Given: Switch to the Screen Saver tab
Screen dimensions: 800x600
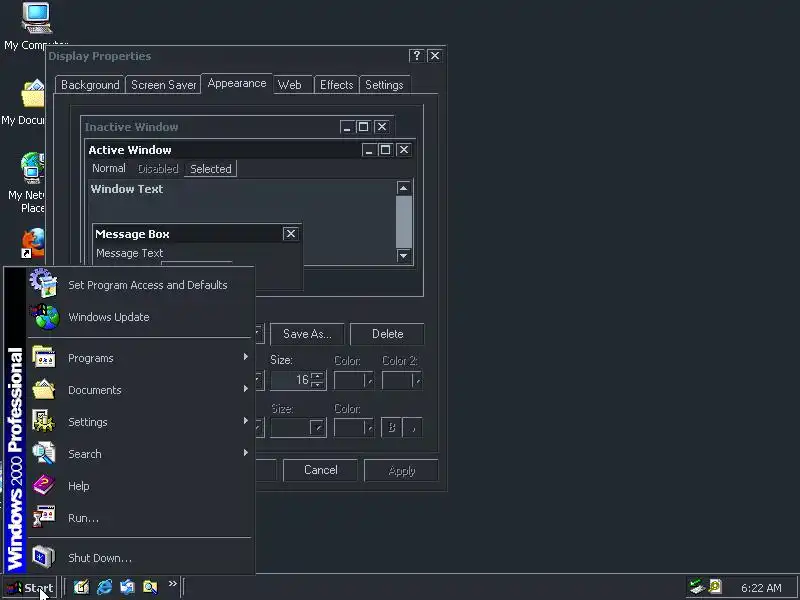Looking at the screenshot, I should coord(163,85).
